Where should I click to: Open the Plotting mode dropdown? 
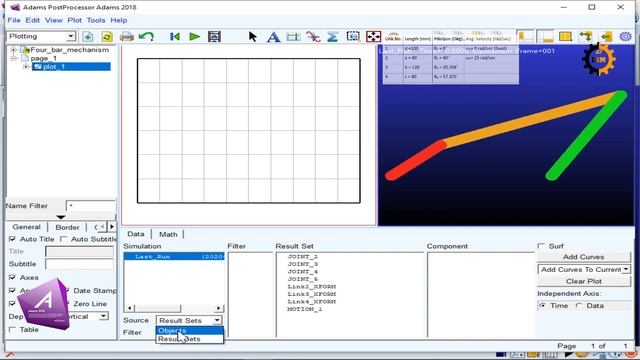(71, 36)
